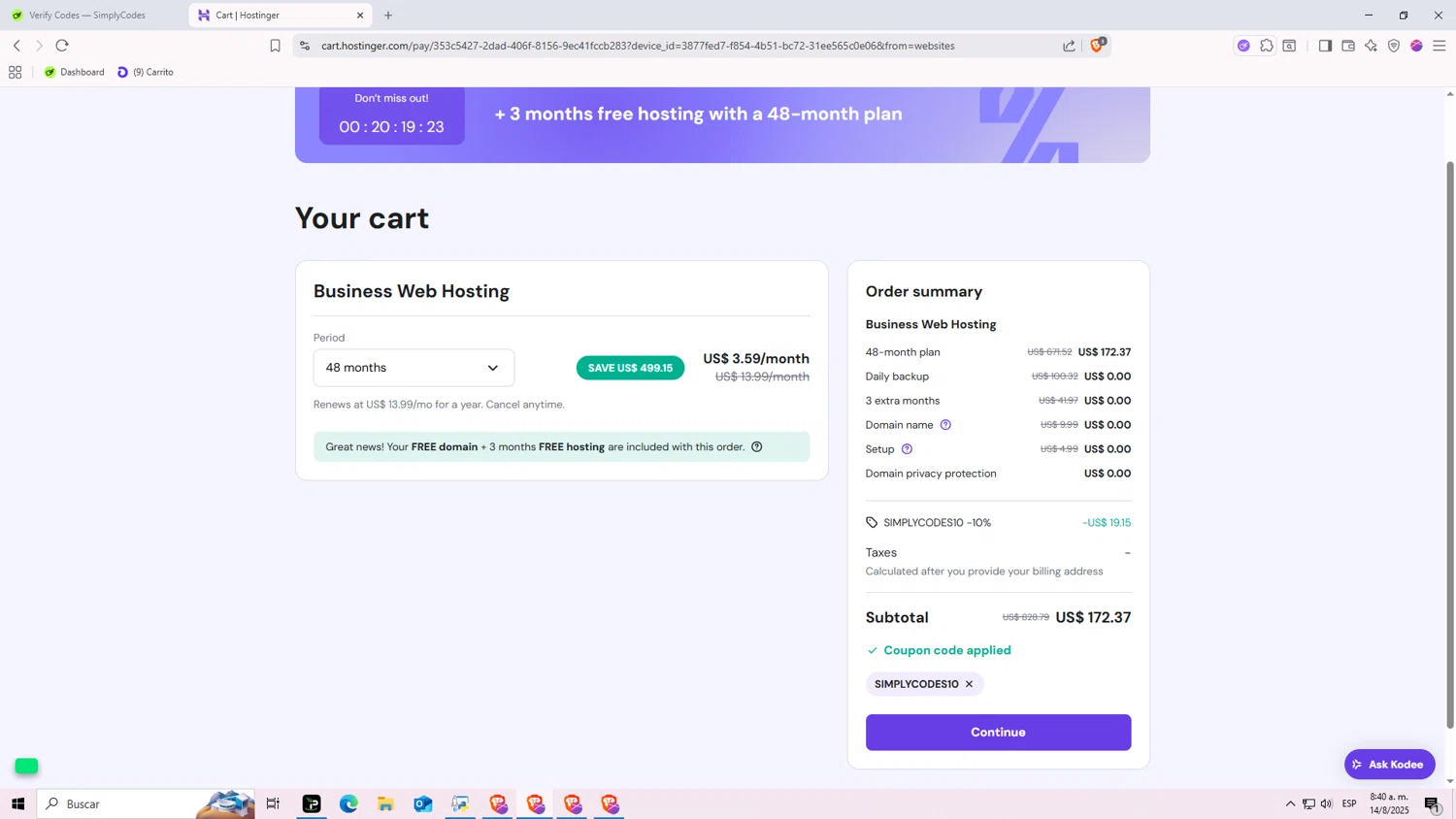This screenshot has width=1456, height=819.
Task: Open the browser profile avatar
Action: [x=1416, y=46]
